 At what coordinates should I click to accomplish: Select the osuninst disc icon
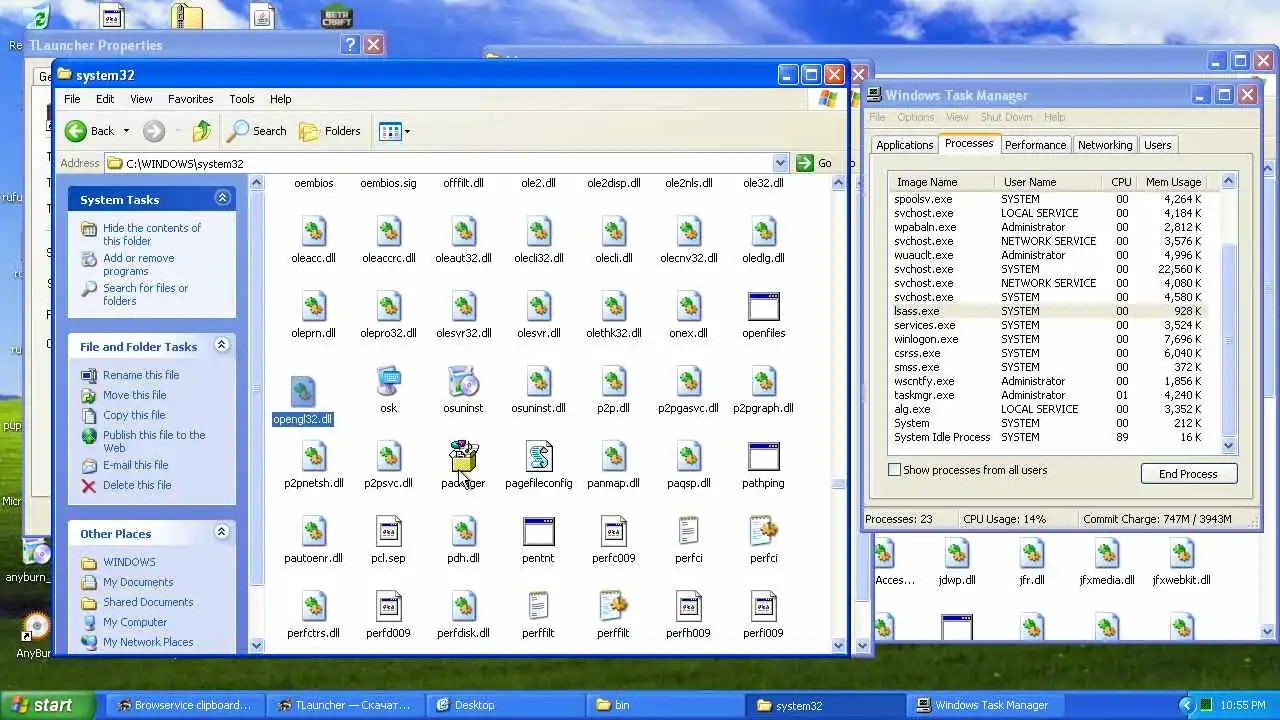coord(463,382)
